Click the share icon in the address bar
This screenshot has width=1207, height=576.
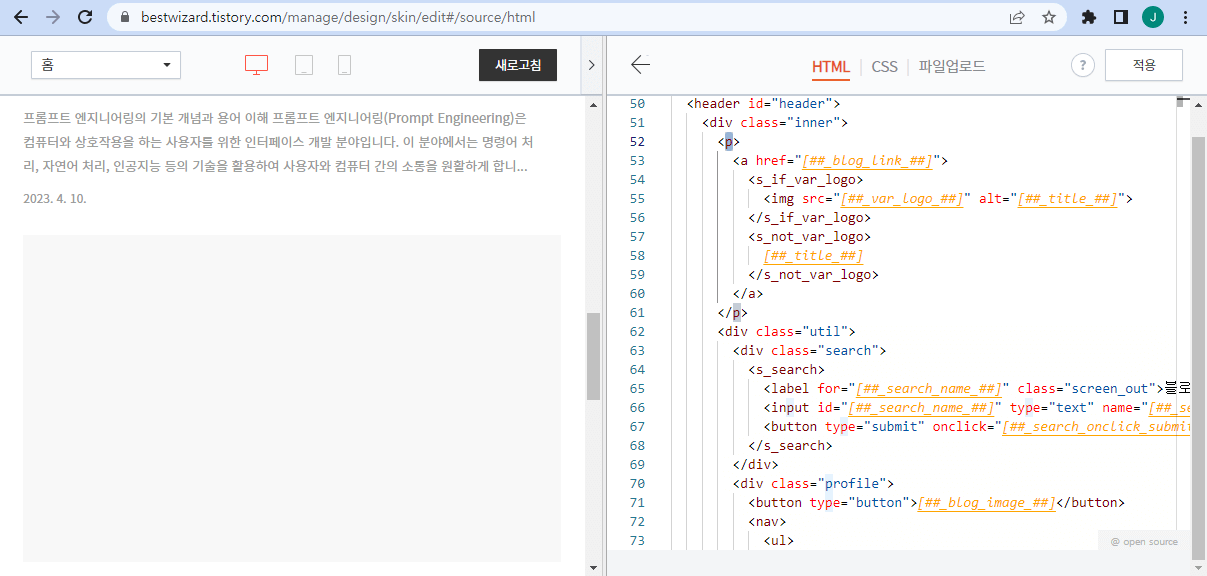[x=1016, y=17]
